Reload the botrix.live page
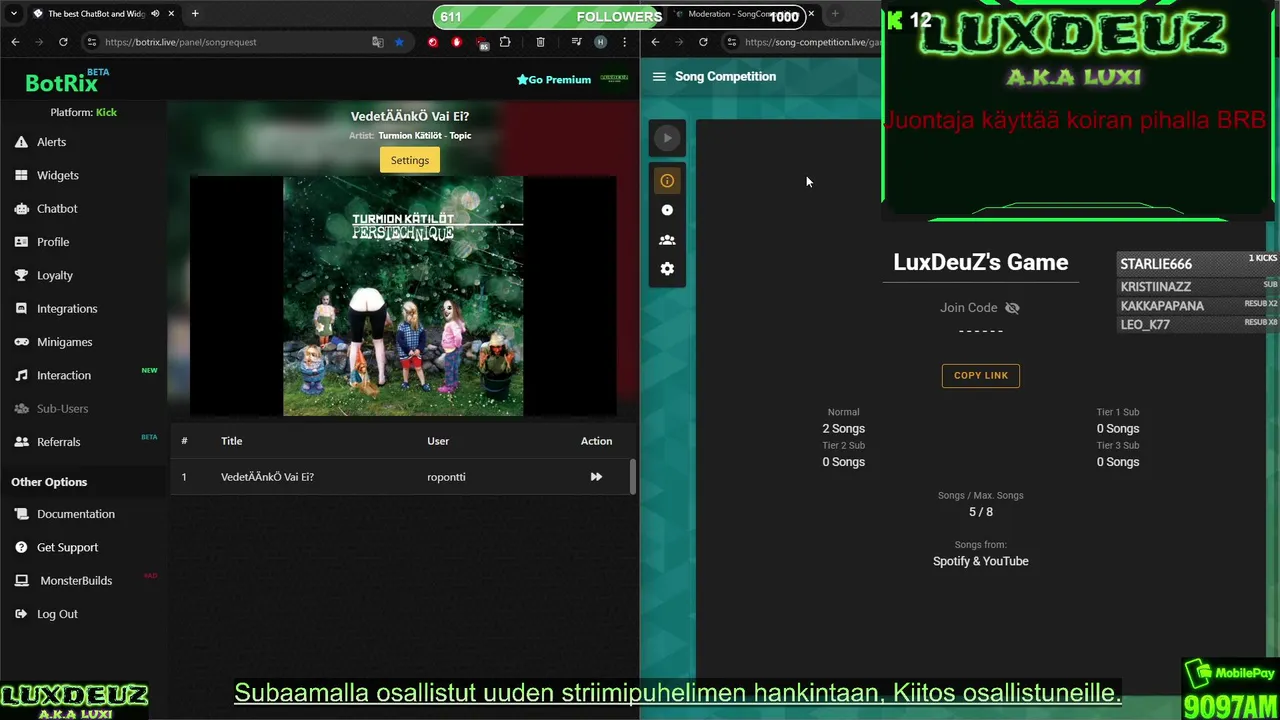 pos(63,42)
